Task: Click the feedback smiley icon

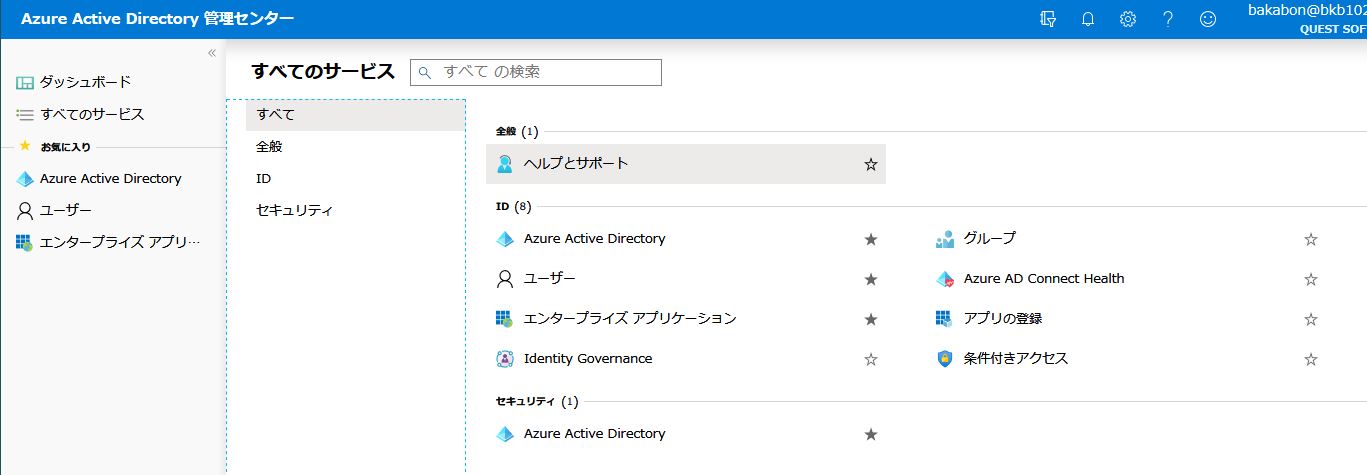Action: pos(1208,19)
